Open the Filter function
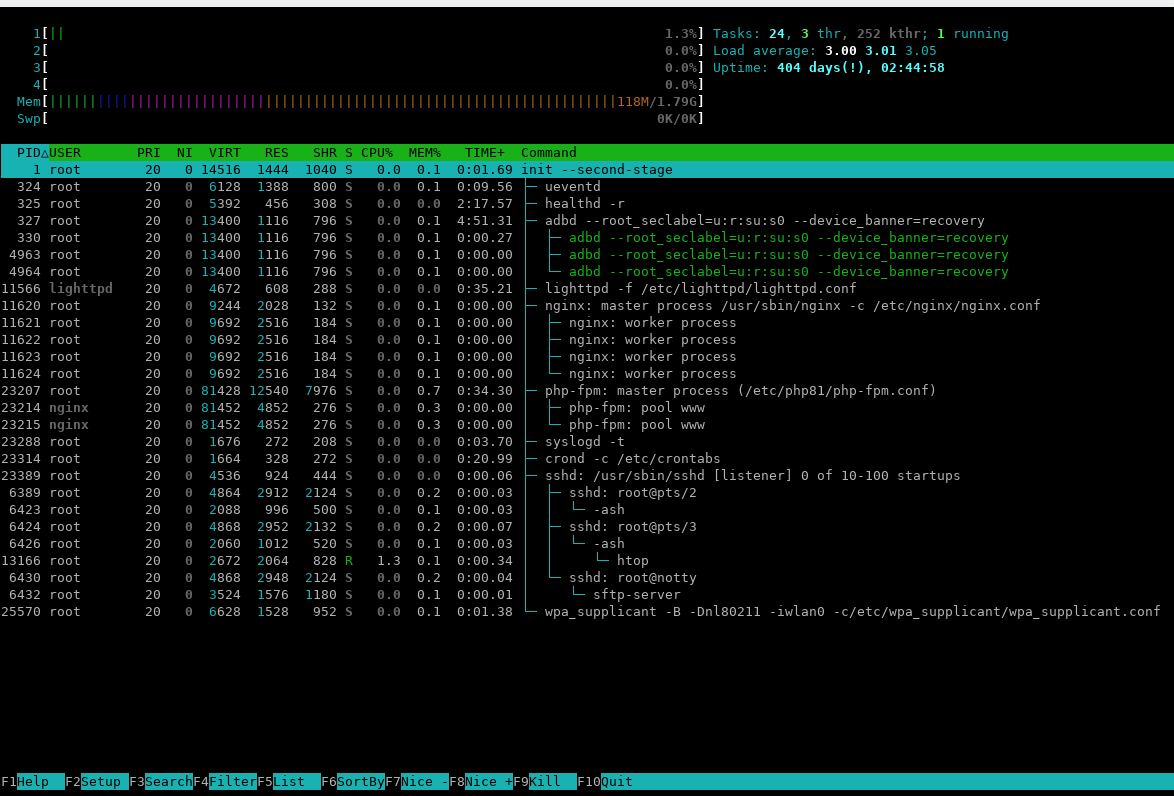Image resolution: width=1174 pixels, height=796 pixels. (x=225, y=782)
